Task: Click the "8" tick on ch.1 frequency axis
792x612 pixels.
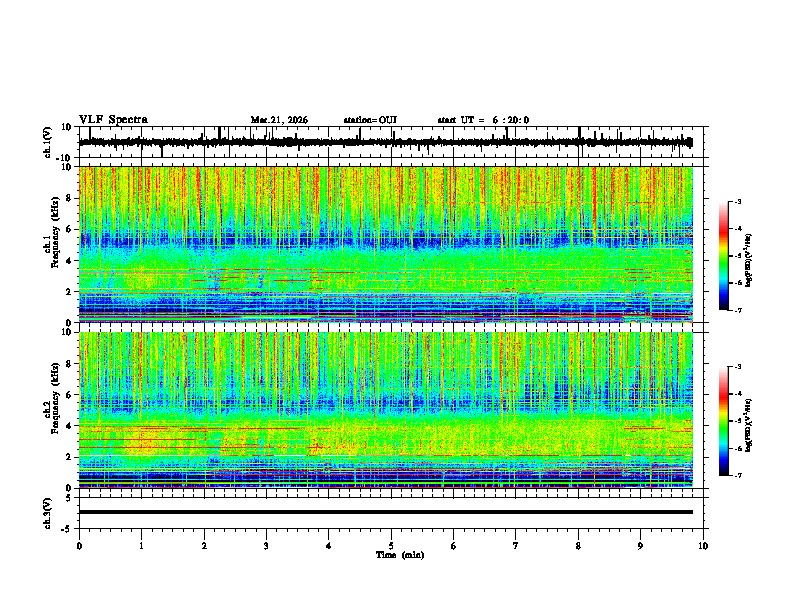Action: 70,198
